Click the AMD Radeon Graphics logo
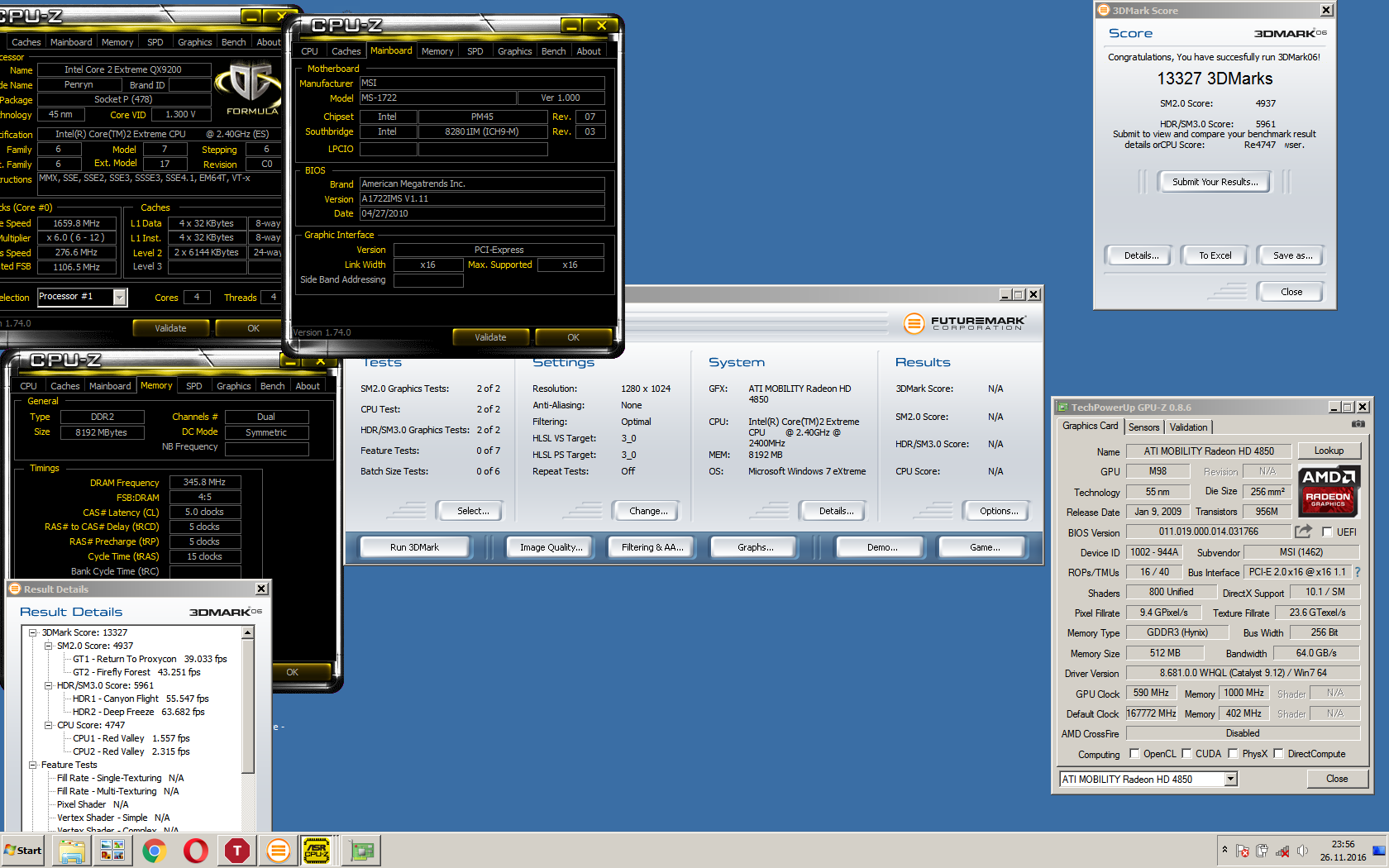Image resolution: width=1389 pixels, height=868 pixels. coord(1328,491)
